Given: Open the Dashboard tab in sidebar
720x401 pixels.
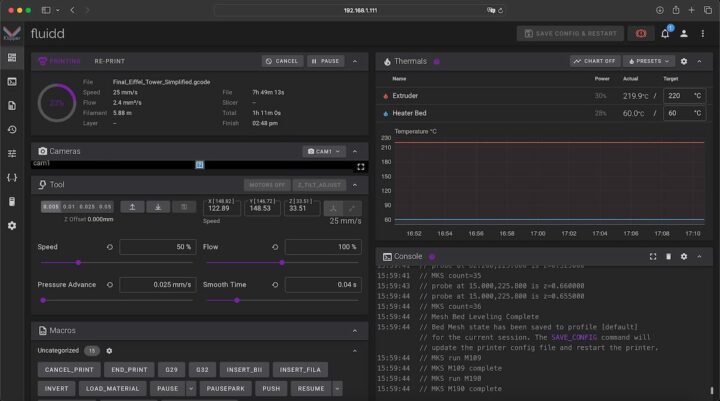Looking at the screenshot, I should [12, 57].
